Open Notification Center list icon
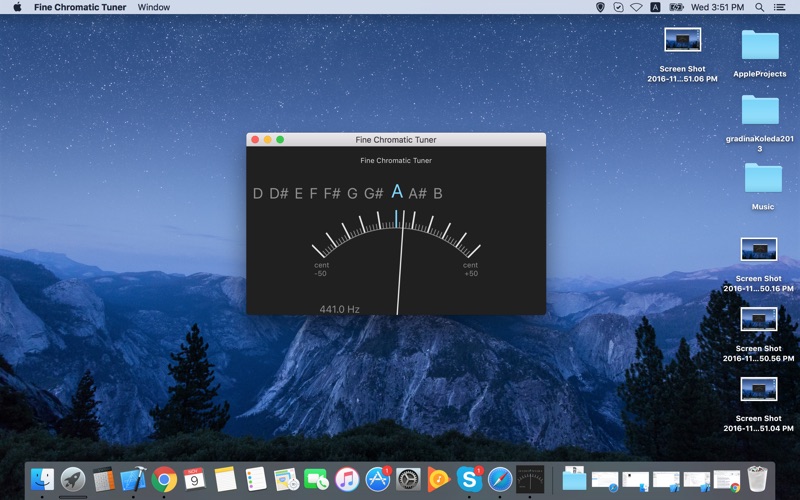The image size is (800, 500). coord(779,7)
